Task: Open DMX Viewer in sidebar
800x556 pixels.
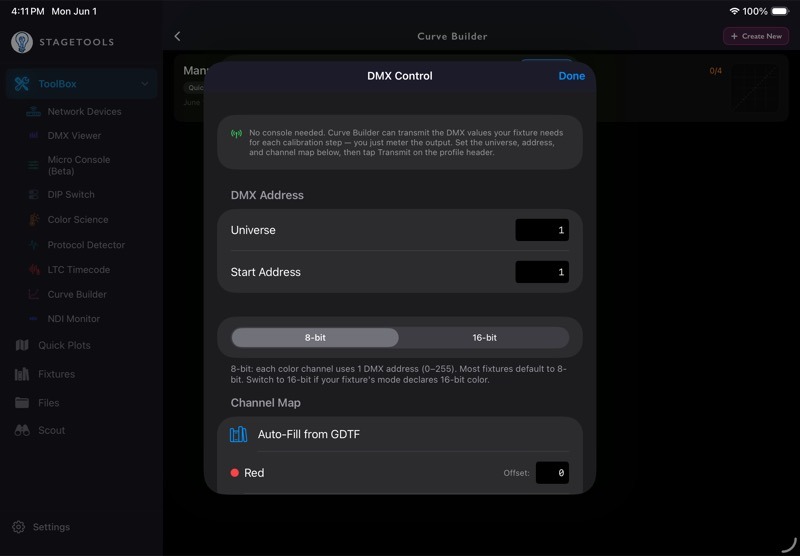Action: pyautogui.click(x=74, y=136)
